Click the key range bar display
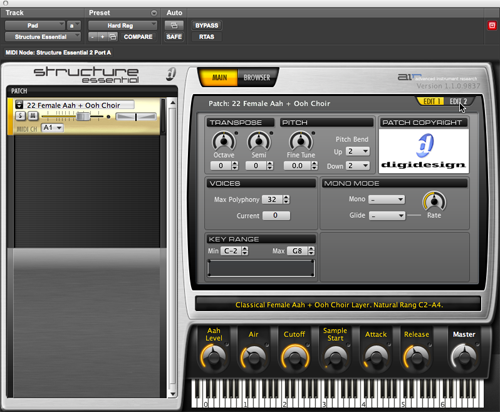The image size is (500, 412). [261, 268]
